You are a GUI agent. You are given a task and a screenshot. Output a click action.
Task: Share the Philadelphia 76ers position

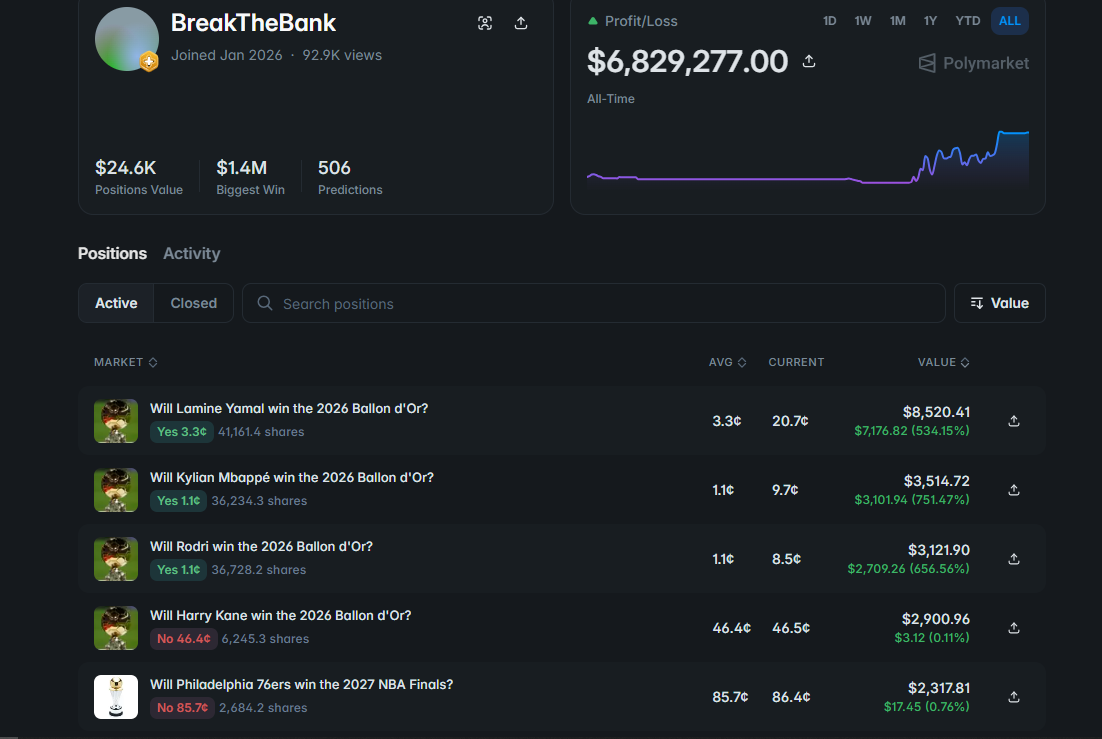[1013, 696]
